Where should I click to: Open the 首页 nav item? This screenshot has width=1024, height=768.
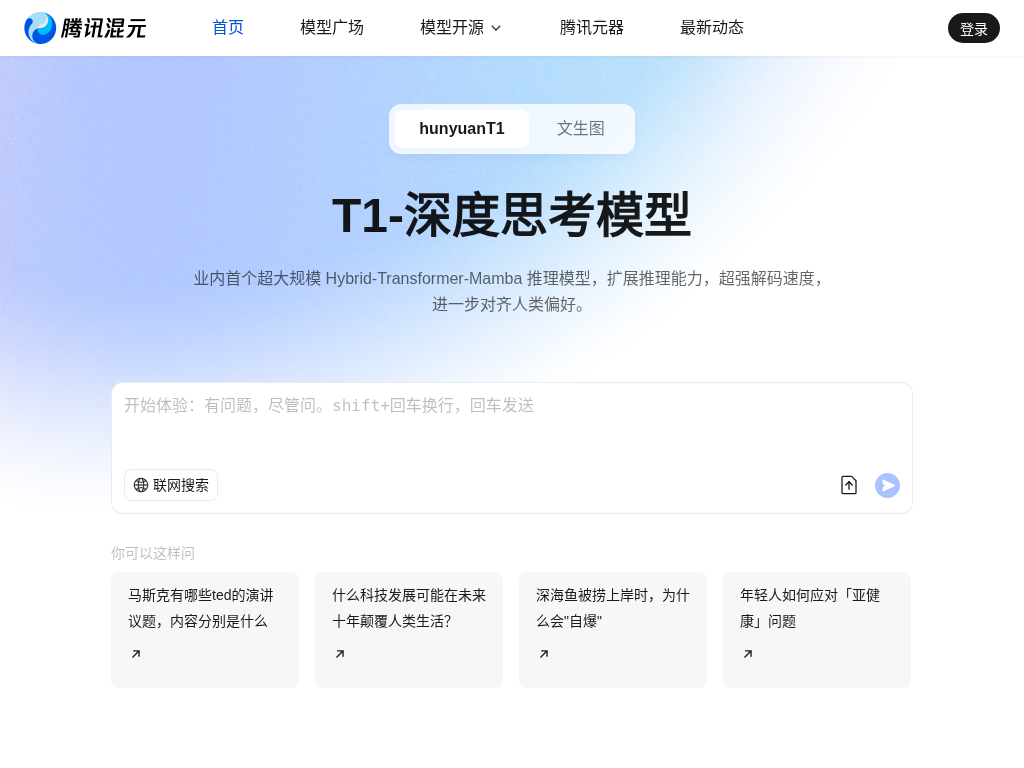coord(228,27)
